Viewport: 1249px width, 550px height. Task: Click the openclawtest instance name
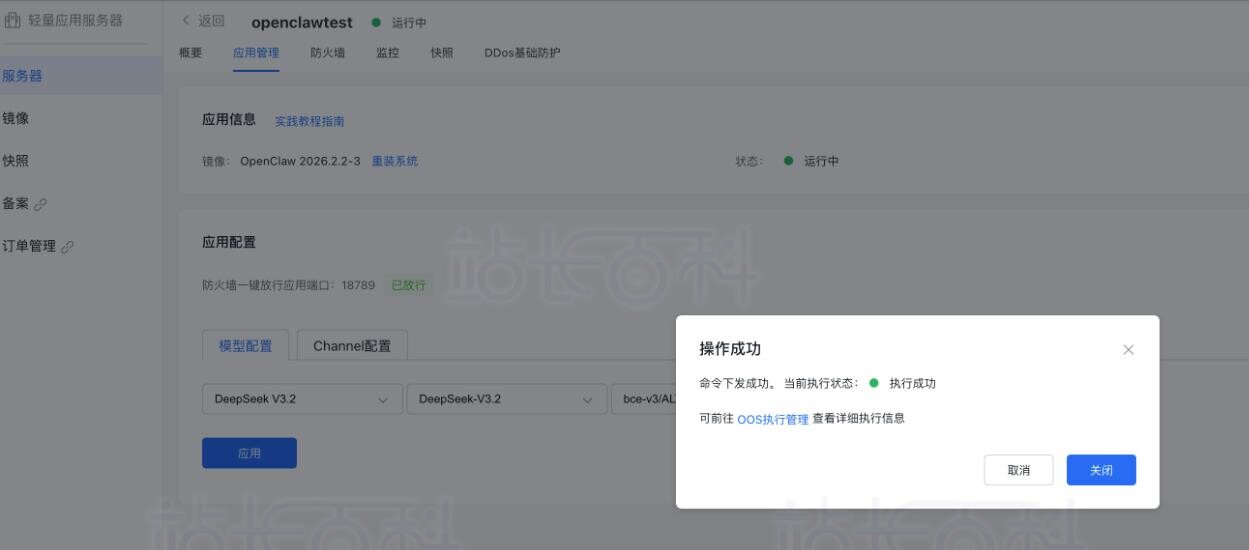pyautogui.click(x=302, y=22)
